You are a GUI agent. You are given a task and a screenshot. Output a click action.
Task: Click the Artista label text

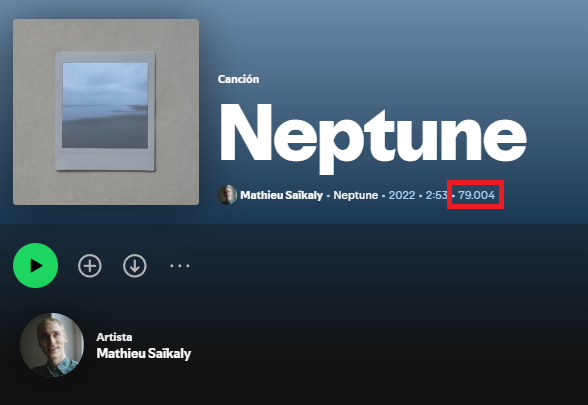click(114, 337)
